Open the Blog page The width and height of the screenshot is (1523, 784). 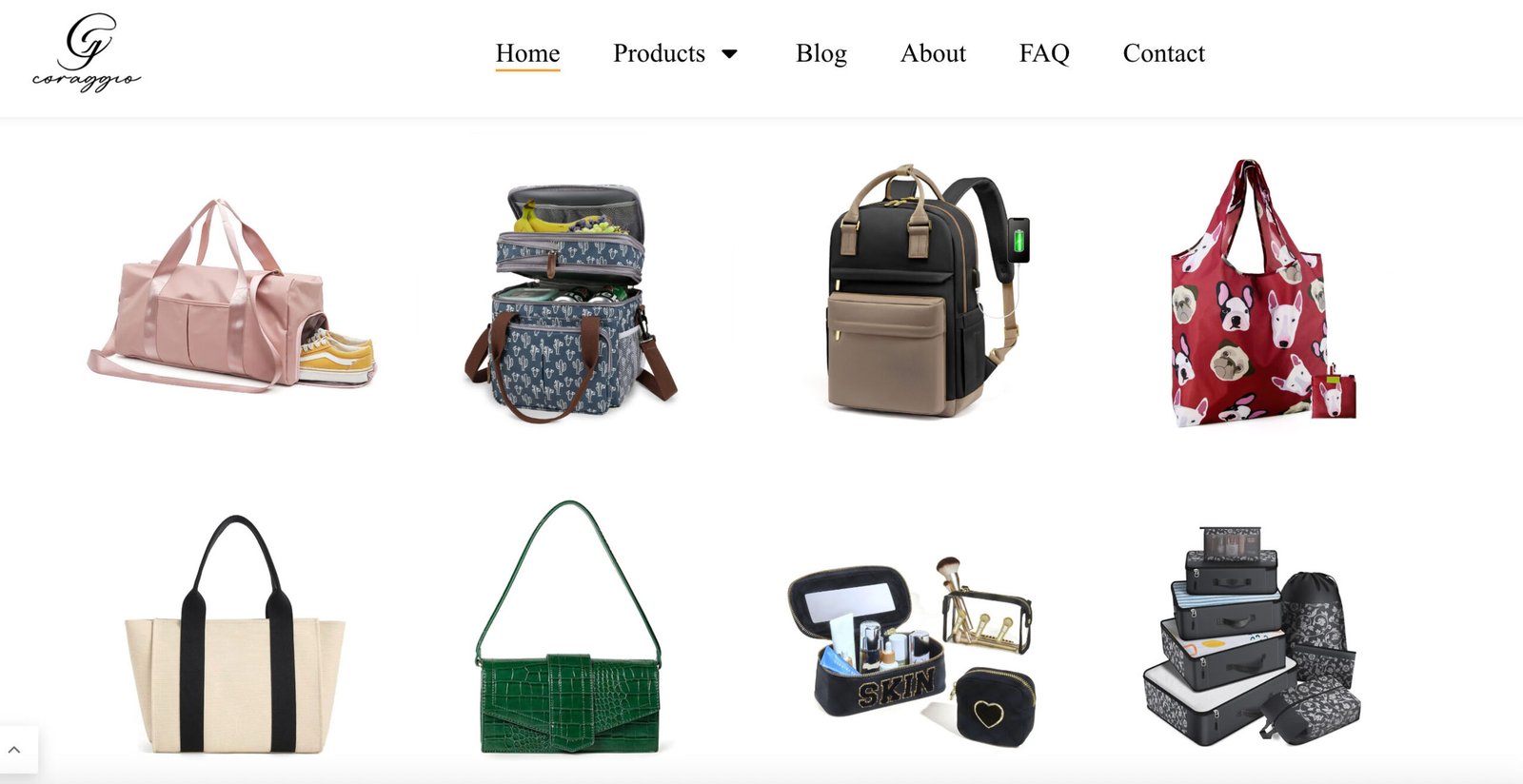coord(821,53)
